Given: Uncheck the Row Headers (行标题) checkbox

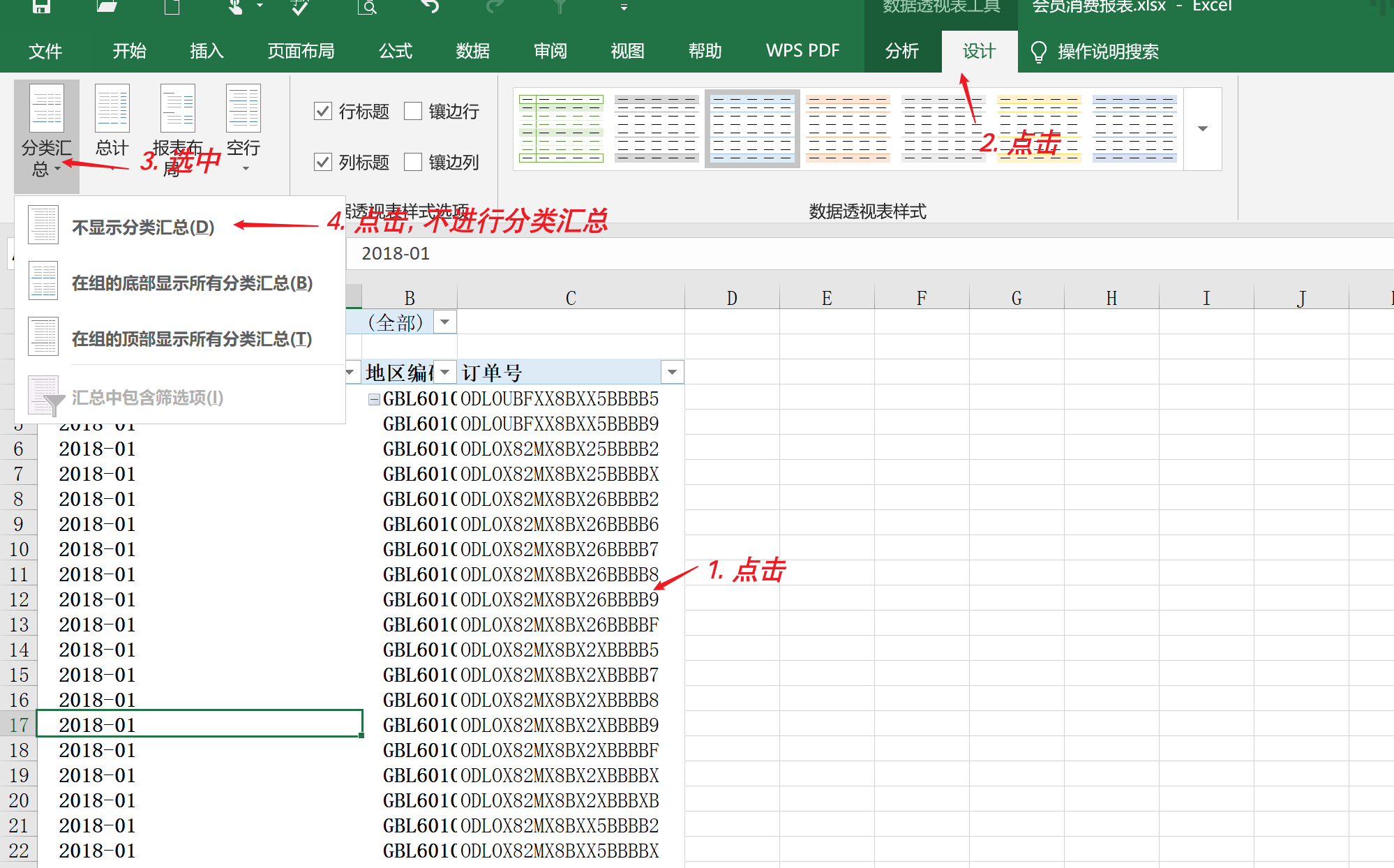Looking at the screenshot, I should tap(322, 111).
